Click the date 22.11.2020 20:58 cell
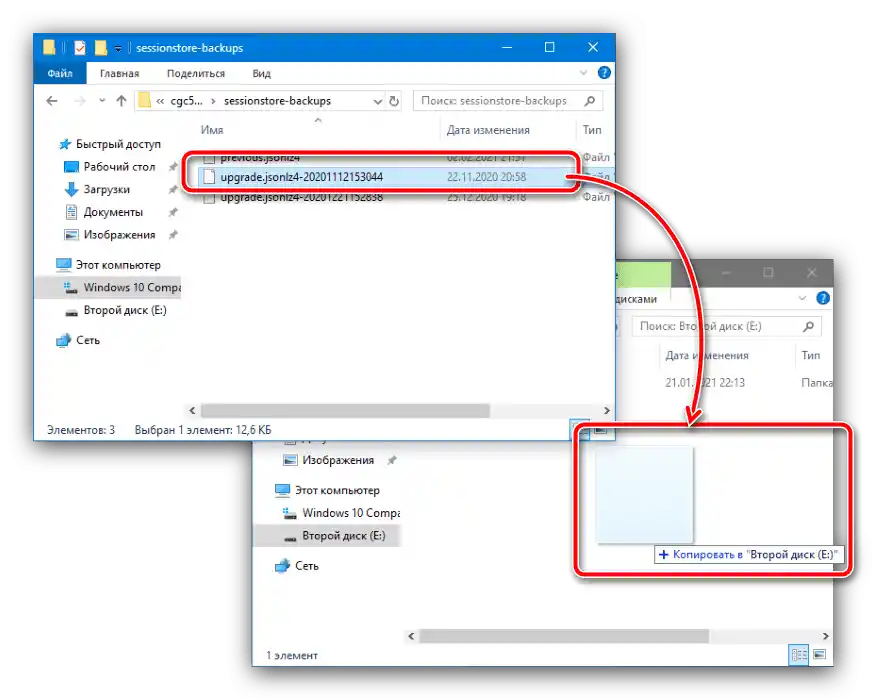878x700 pixels. (x=486, y=177)
